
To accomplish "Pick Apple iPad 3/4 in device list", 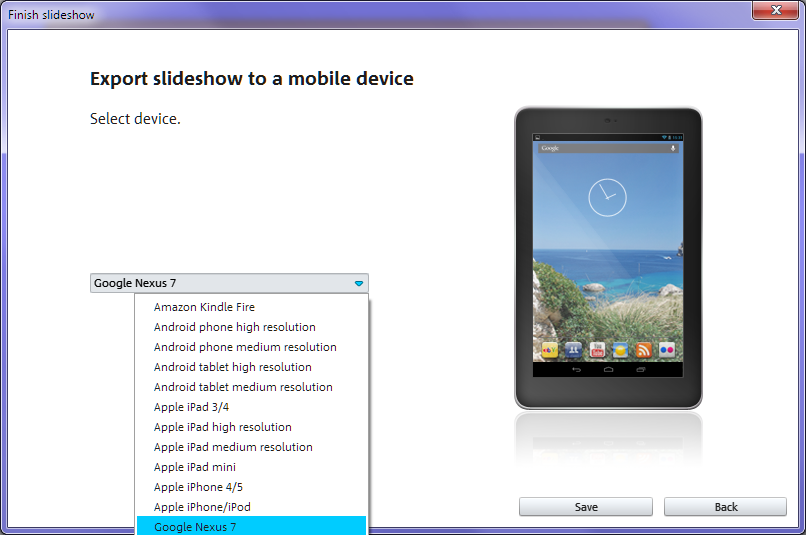I will coord(252,407).
